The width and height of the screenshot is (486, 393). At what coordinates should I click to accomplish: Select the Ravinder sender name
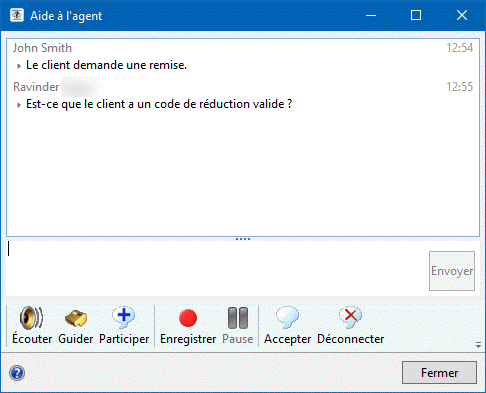36,87
